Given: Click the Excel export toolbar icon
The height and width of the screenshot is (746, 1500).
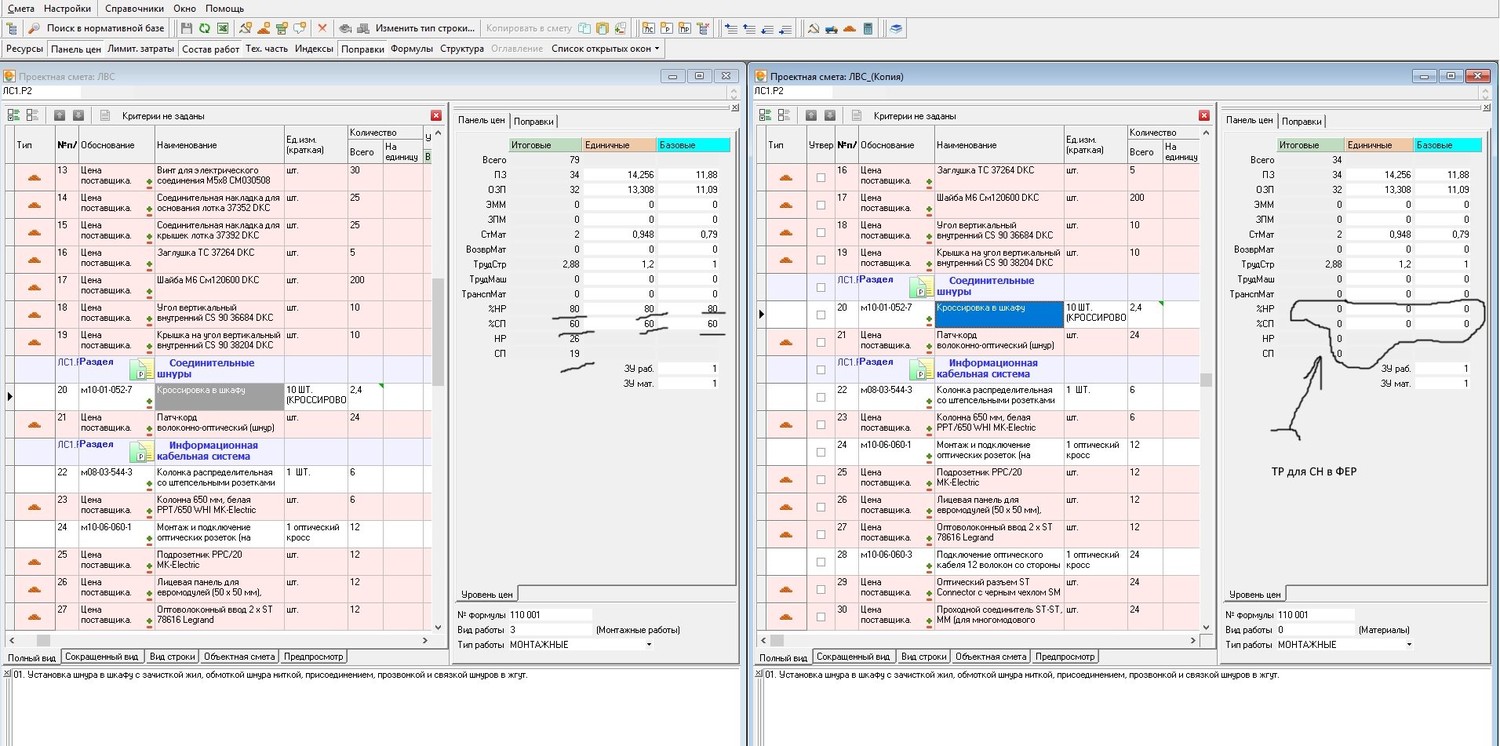Looking at the screenshot, I should point(222,28).
